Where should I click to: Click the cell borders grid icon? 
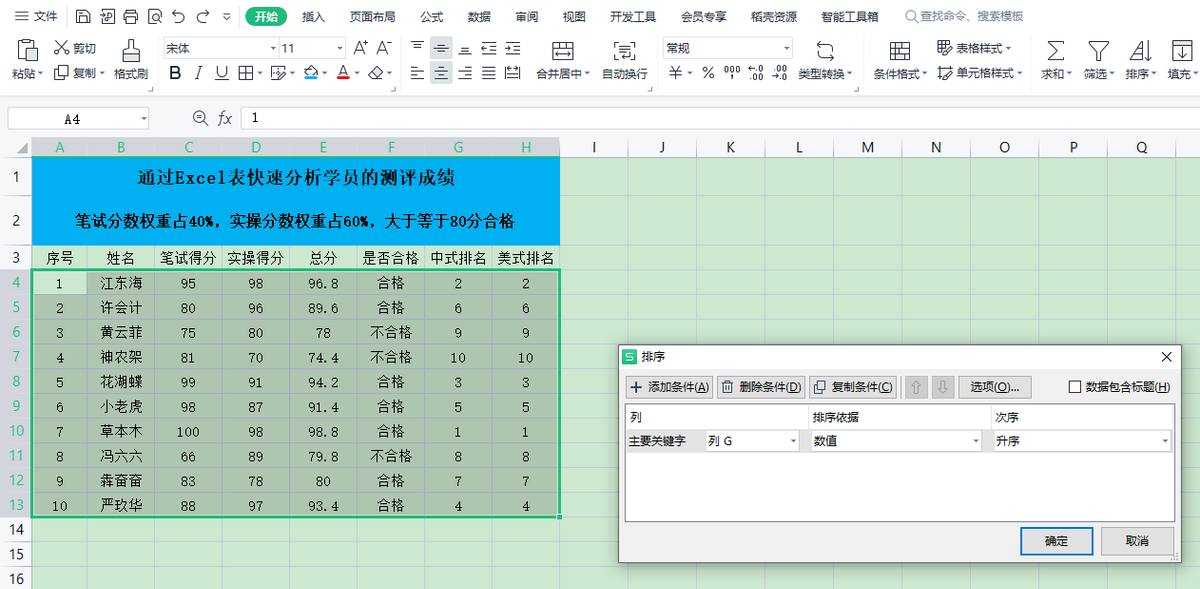pyautogui.click(x=246, y=73)
